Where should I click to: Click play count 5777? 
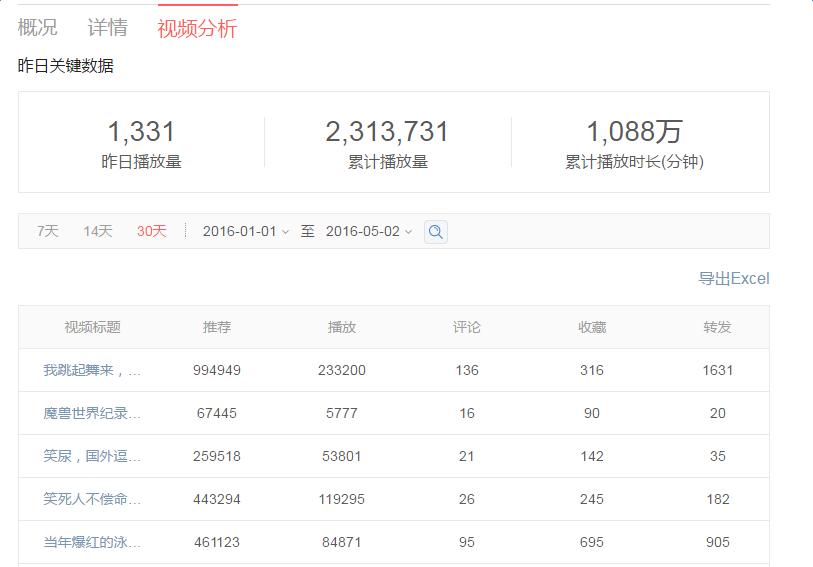[342, 413]
